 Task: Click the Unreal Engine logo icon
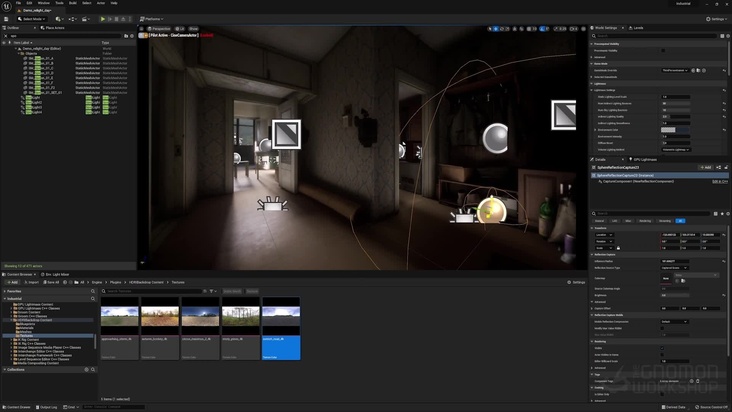[x=7, y=5]
